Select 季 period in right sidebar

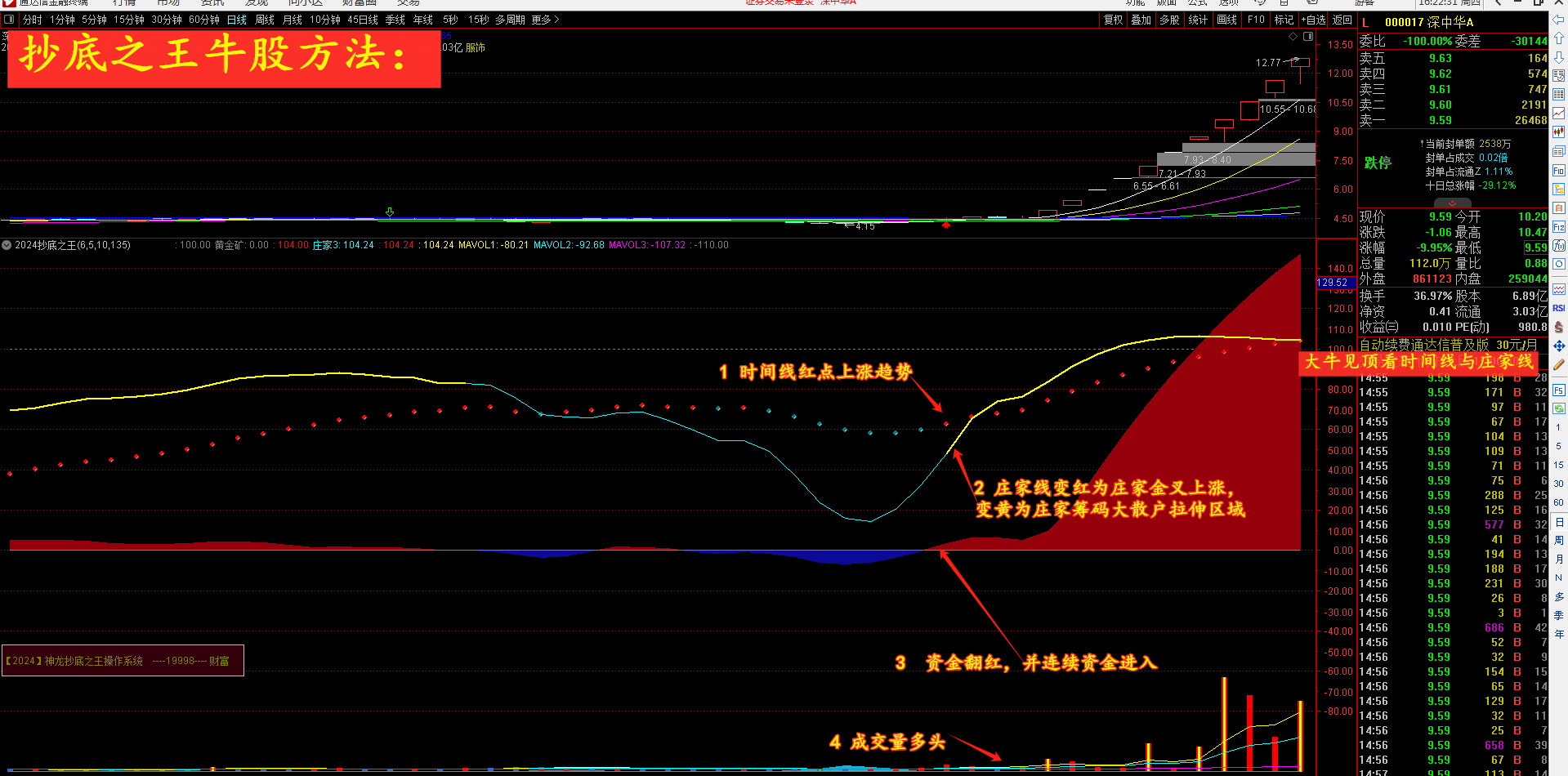pos(1559,616)
